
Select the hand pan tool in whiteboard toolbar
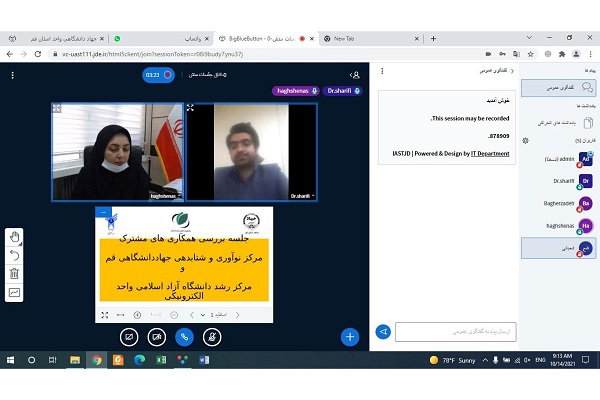(15, 237)
